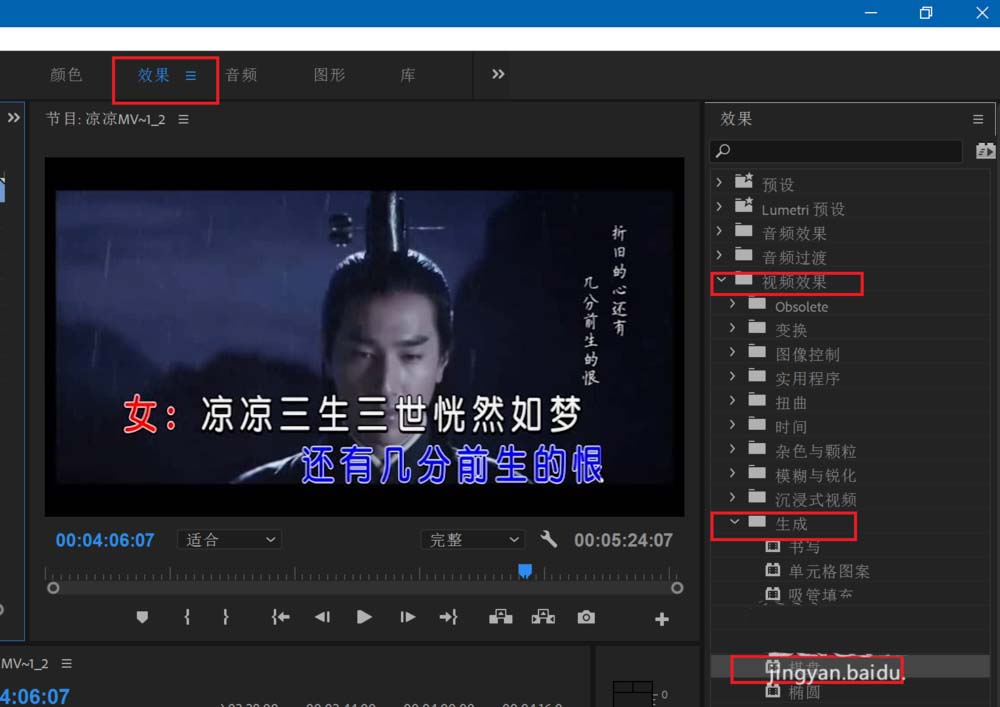The image size is (1000, 707).
Task: Play the program monitor video
Action: (x=364, y=617)
